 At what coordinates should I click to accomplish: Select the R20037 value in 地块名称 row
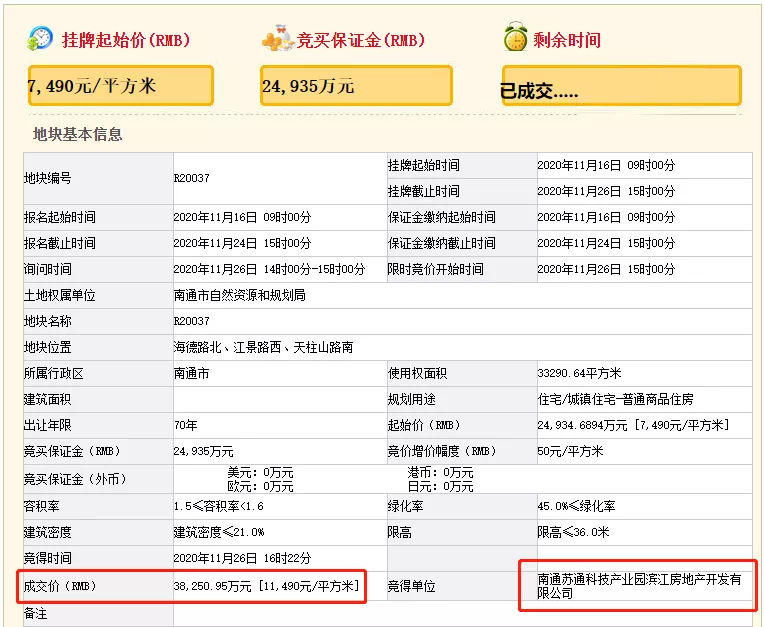tap(191, 321)
